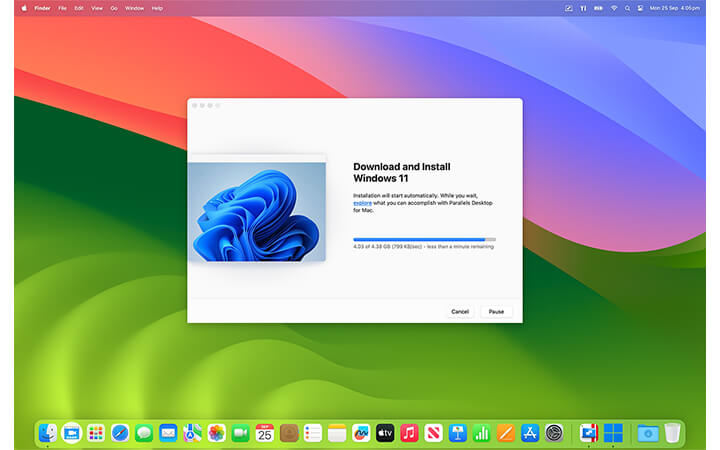Open the App Store from the Dock

[x=530, y=433]
